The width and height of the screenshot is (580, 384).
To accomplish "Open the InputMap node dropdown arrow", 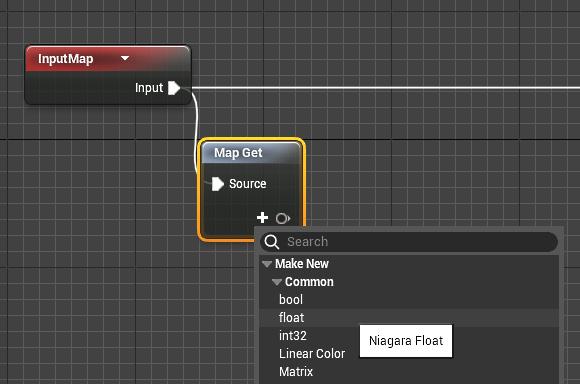I will 125,58.
